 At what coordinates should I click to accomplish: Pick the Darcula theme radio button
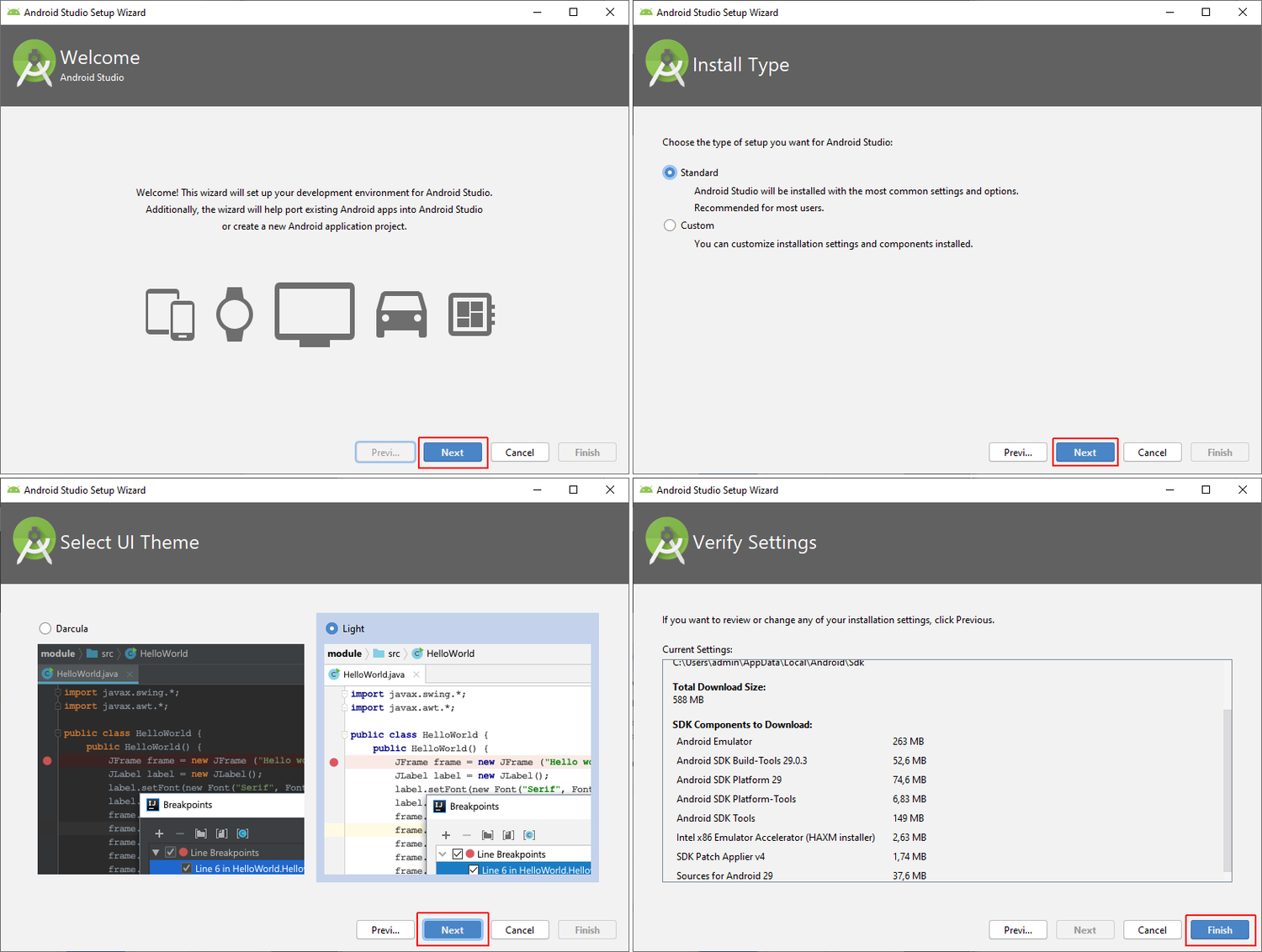pyautogui.click(x=45, y=628)
